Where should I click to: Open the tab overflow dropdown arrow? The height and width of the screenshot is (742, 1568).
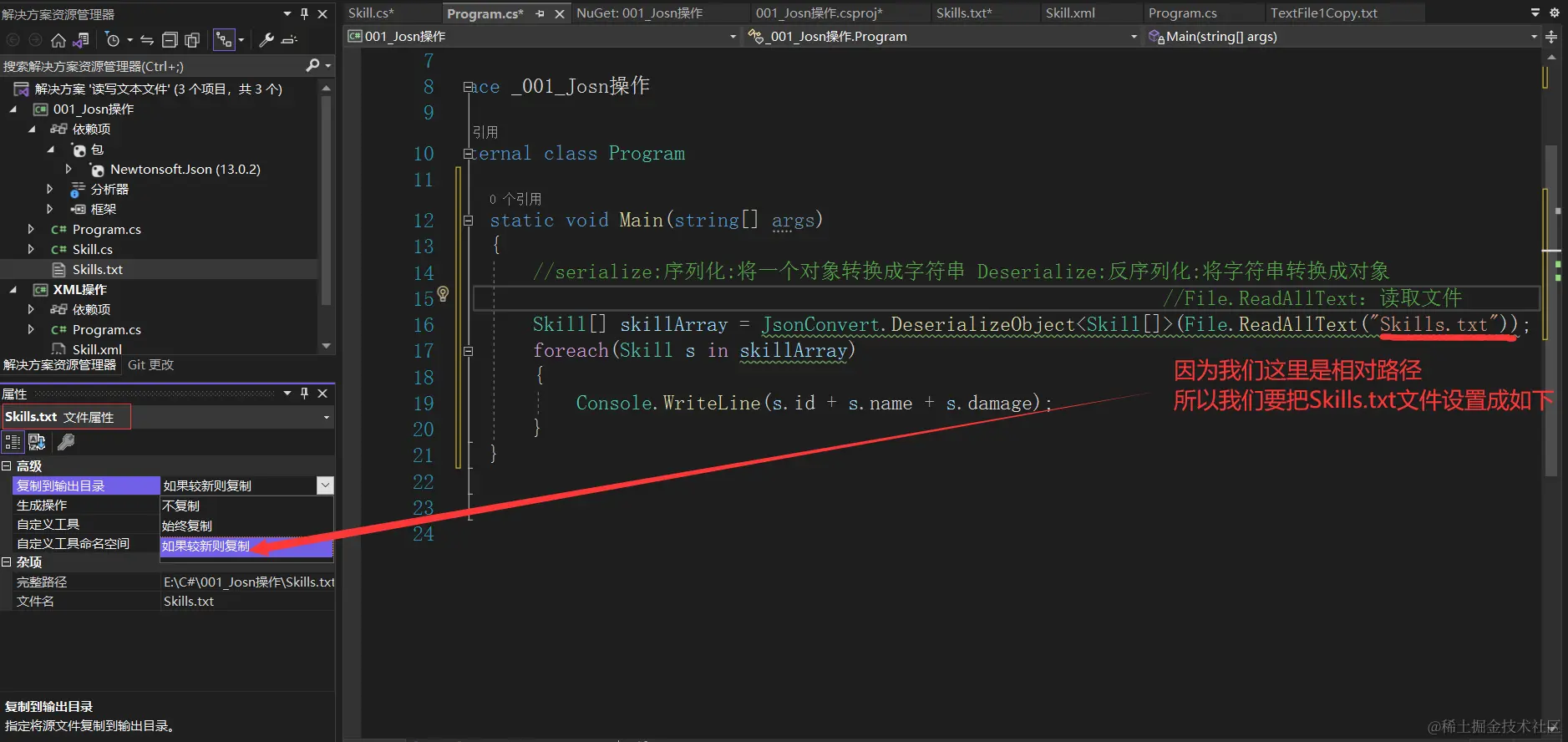(1535, 13)
